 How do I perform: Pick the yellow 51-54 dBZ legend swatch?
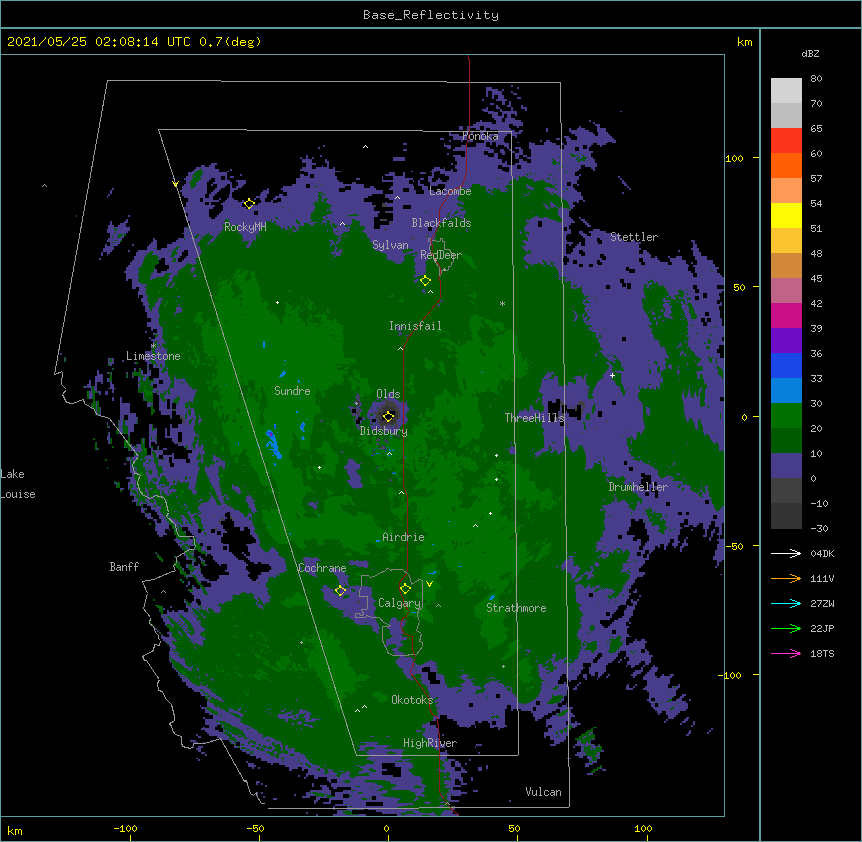click(786, 215)
